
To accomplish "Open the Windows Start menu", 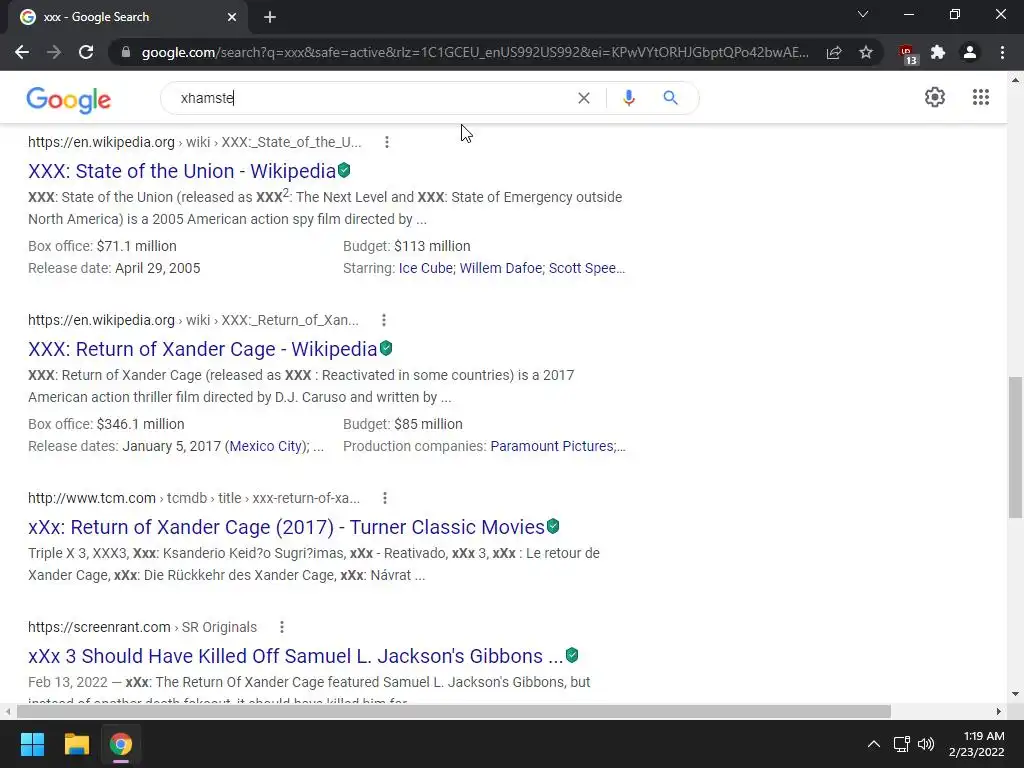I will (32, 744).
